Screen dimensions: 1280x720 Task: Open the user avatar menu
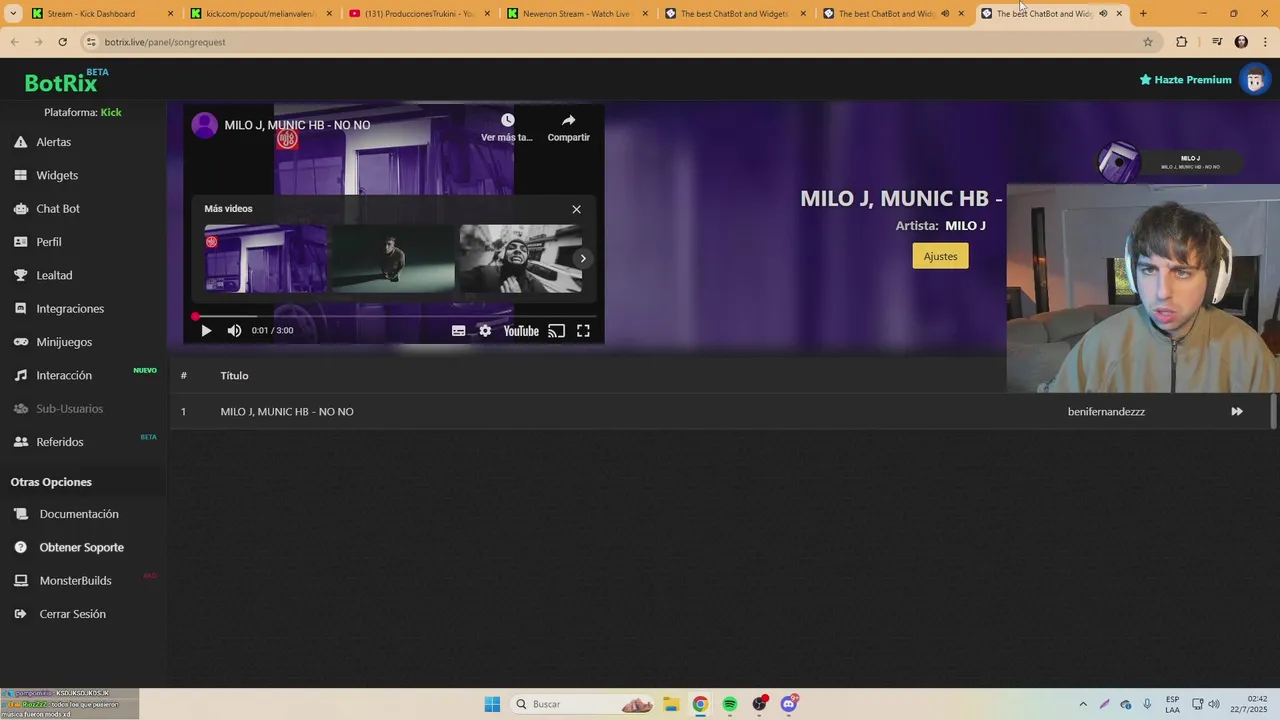point(1254,80)
